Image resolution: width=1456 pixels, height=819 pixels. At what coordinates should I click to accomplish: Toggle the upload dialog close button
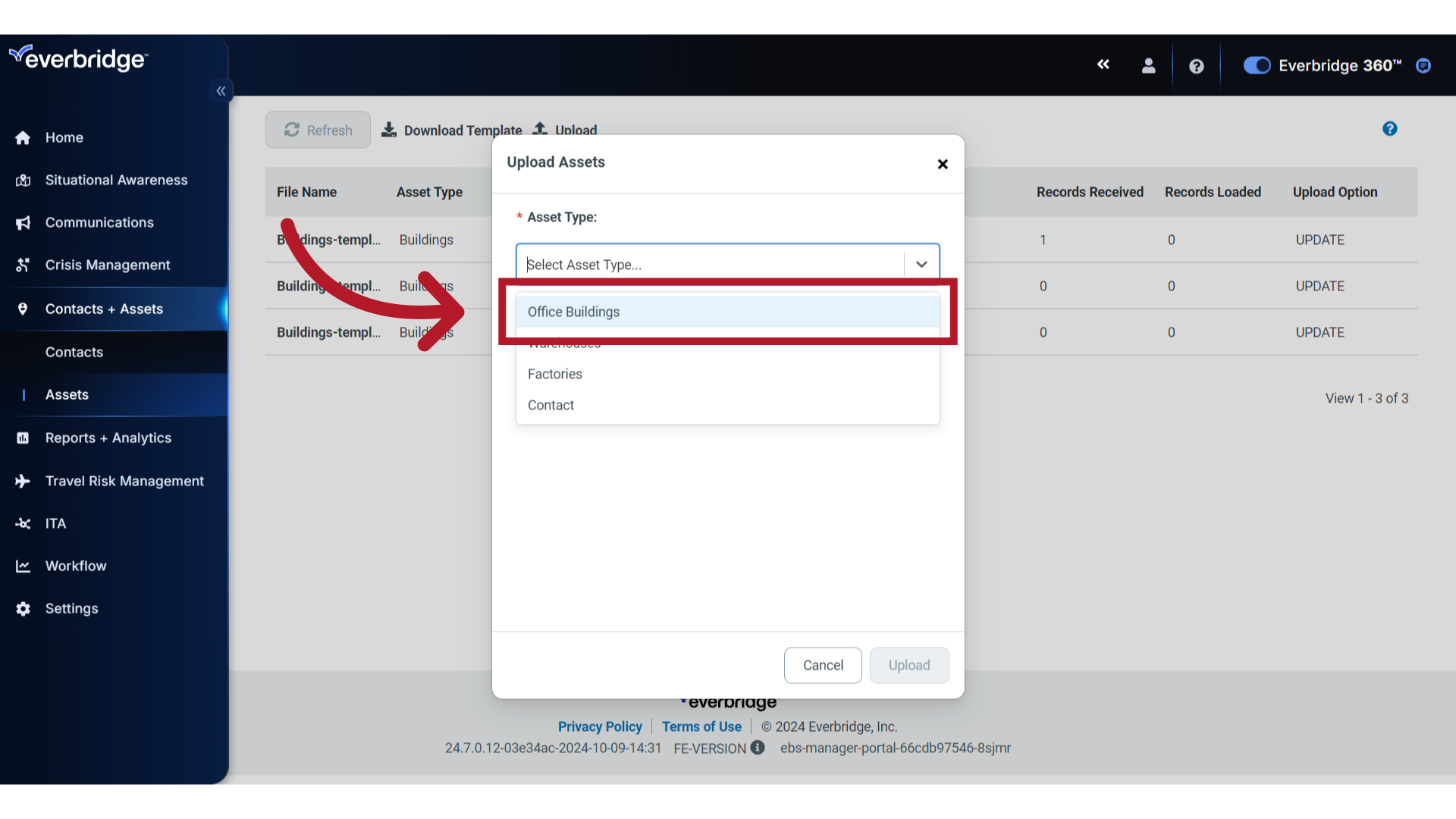(x=942, y=164)
